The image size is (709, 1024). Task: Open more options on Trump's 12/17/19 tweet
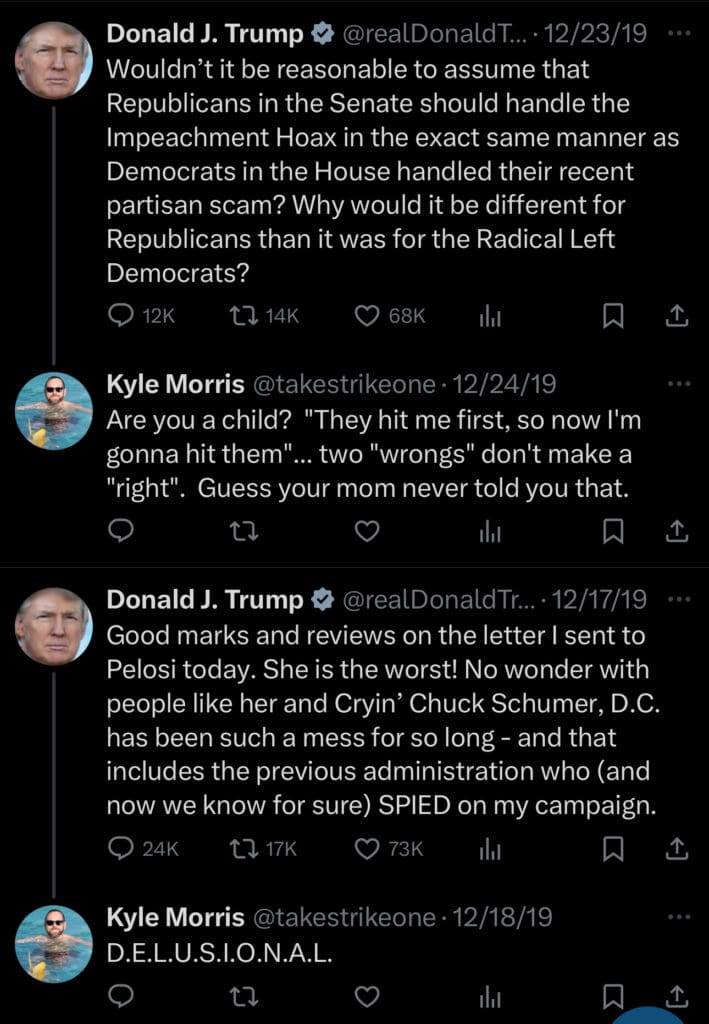pos(678,600)
